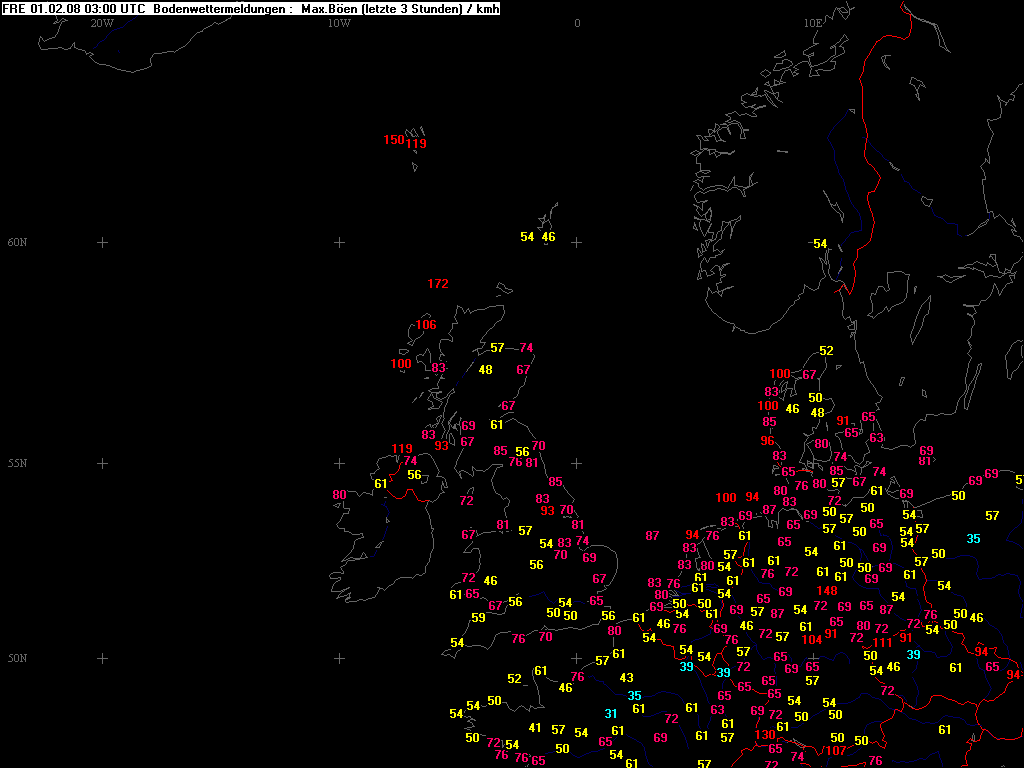
Task: Select the 148 gust value in Germany
Action: pyautogui.click(x=827, y=591)
